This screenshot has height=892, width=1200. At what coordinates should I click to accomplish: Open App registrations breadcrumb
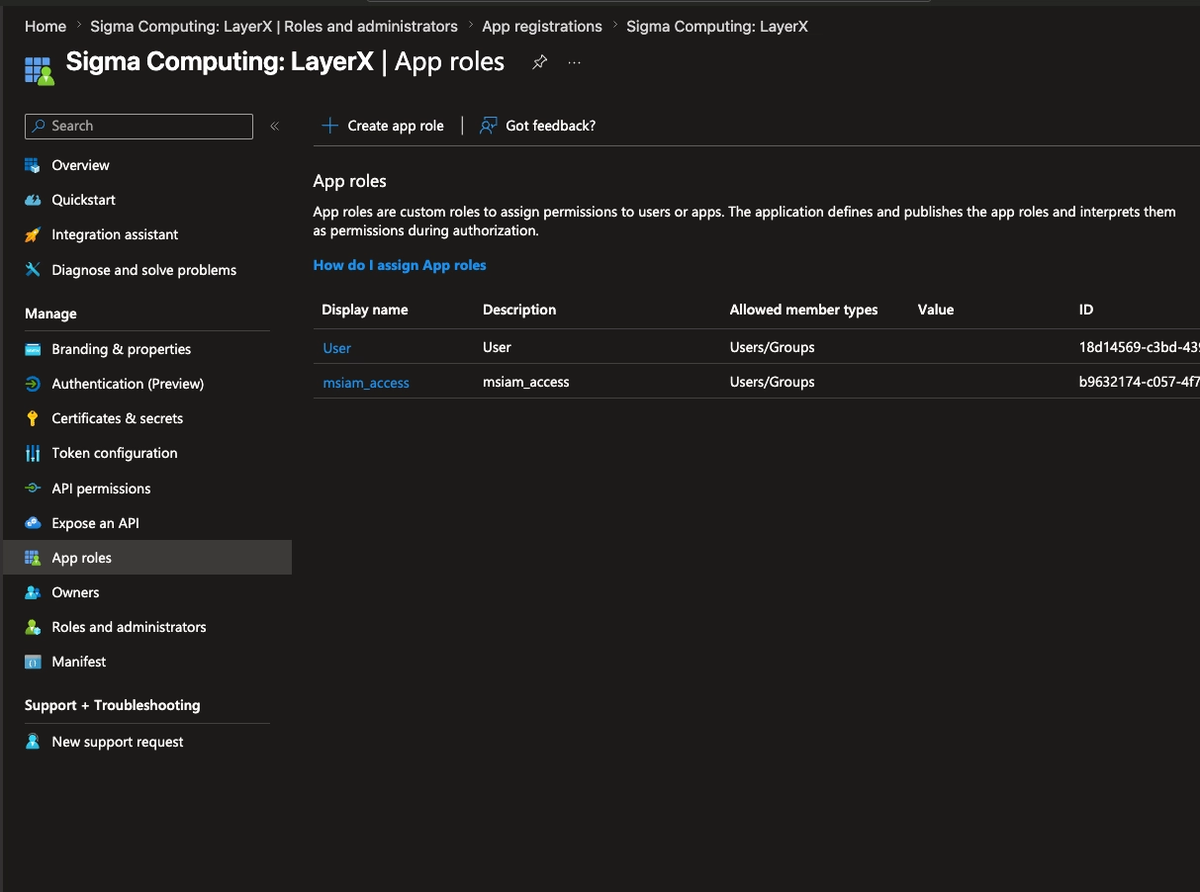[x=542, y=27]
